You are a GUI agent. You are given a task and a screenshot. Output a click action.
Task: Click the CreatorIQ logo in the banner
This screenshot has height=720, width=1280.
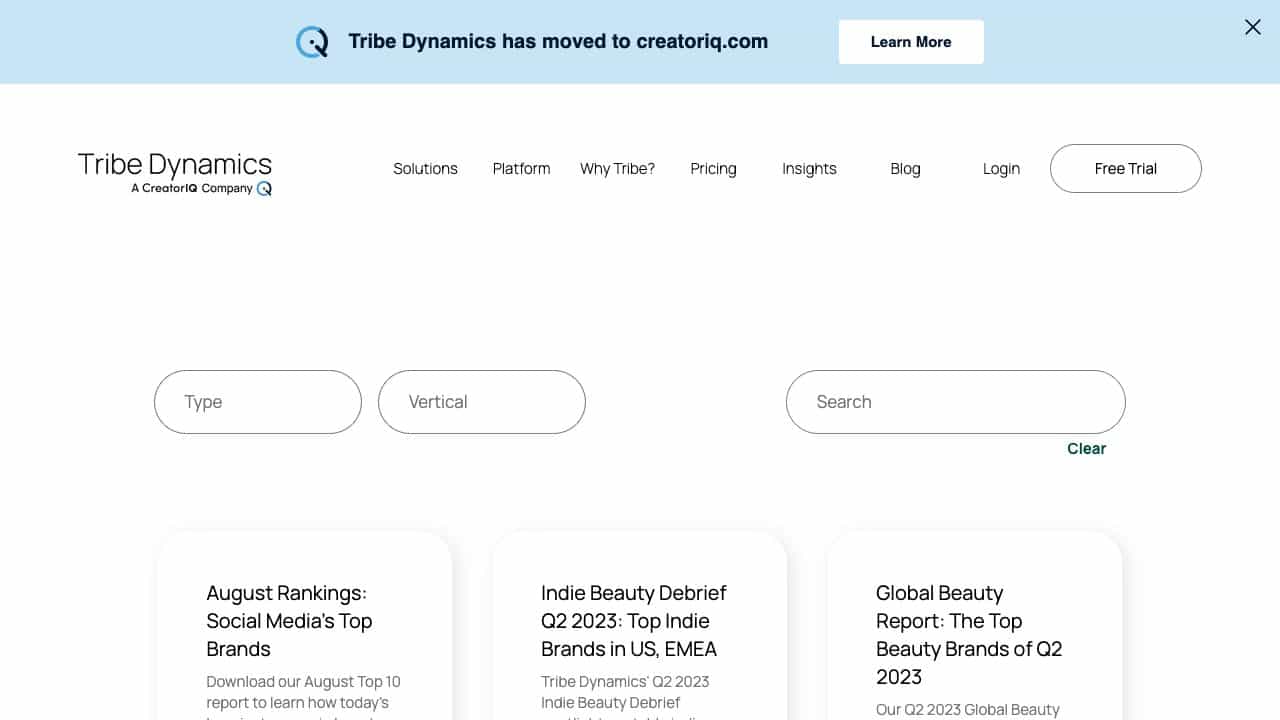click(312, 42)
